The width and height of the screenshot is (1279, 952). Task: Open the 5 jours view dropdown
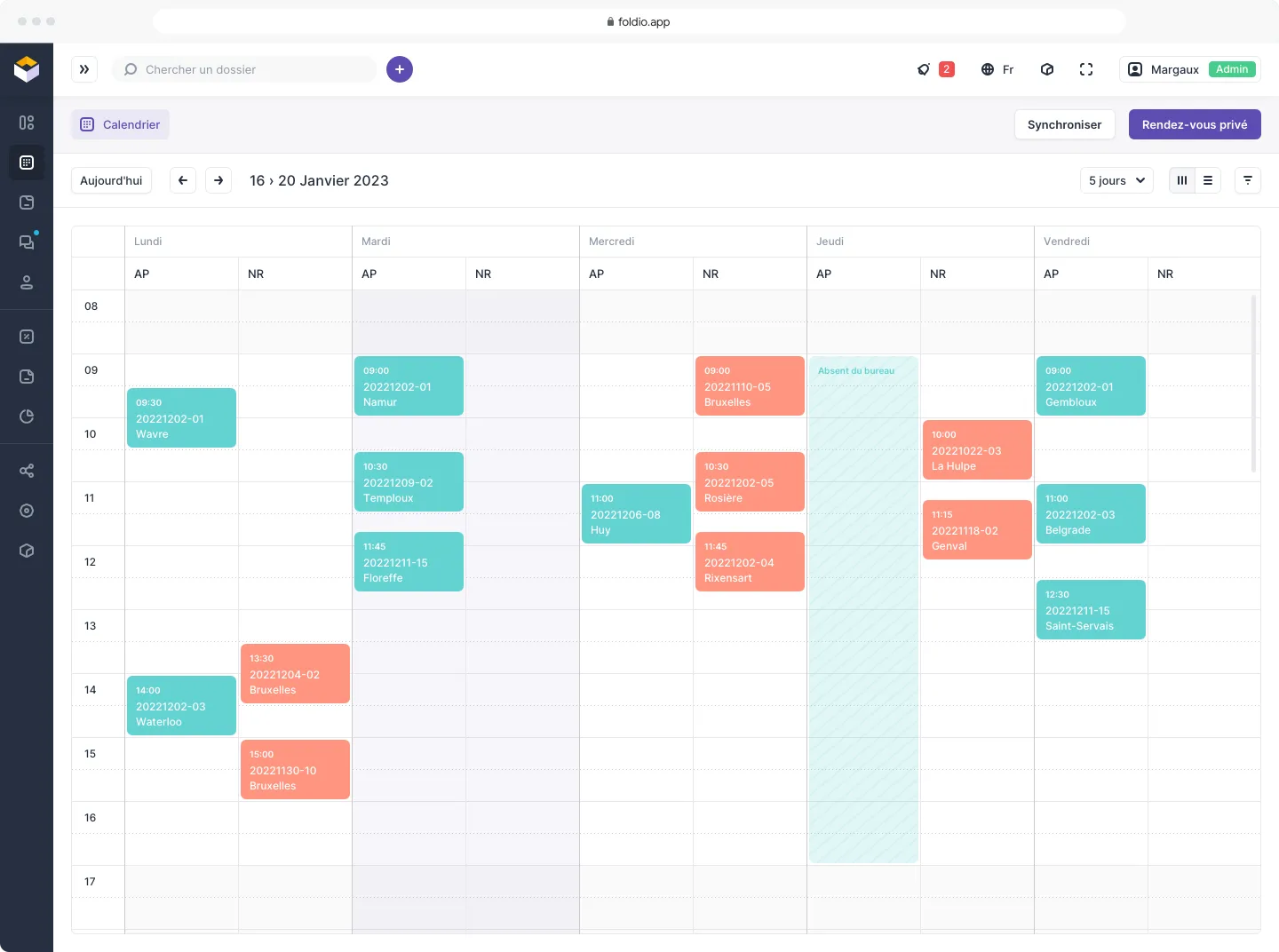[1117, 180]
